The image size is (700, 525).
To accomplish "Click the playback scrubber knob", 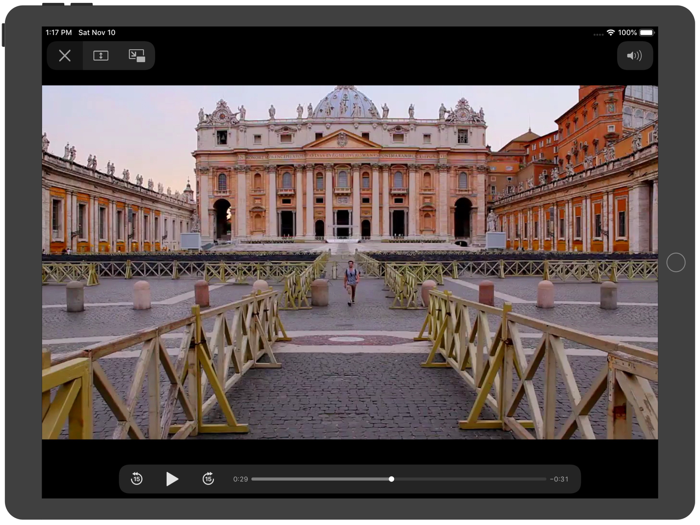I will pos(392,479).
